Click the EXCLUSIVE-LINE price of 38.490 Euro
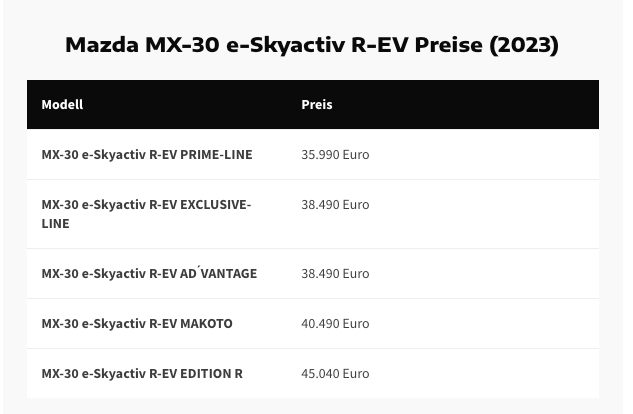The image size is (633, 414). tap(335, 205)
